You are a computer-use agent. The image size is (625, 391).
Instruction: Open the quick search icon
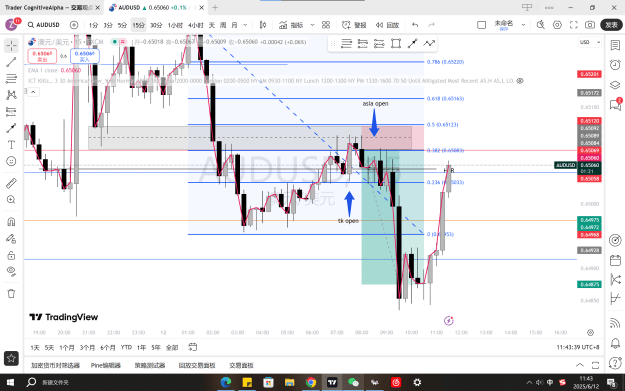tap(540, 25)
